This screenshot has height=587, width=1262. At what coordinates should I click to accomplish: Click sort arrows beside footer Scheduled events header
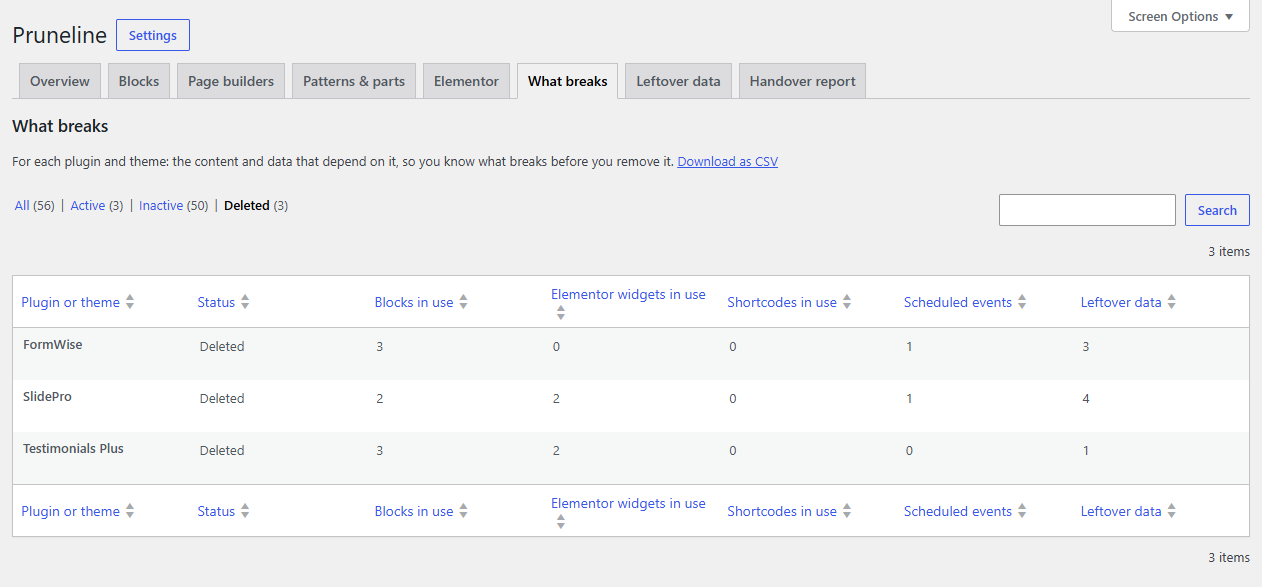point(1022,511)
